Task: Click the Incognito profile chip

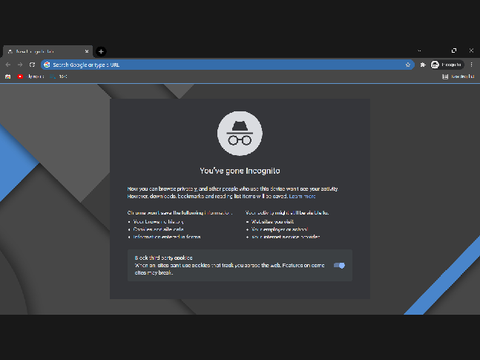Action: (447, 65)
